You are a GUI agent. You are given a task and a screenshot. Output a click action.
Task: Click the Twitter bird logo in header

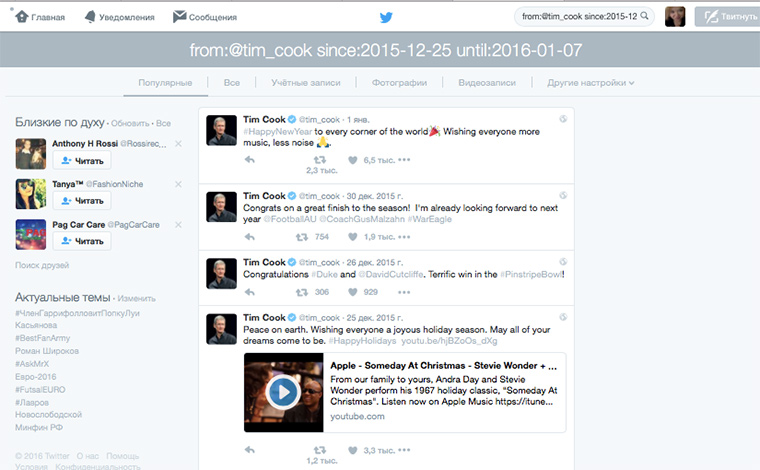pyautogui.click(x=386, y=17)
